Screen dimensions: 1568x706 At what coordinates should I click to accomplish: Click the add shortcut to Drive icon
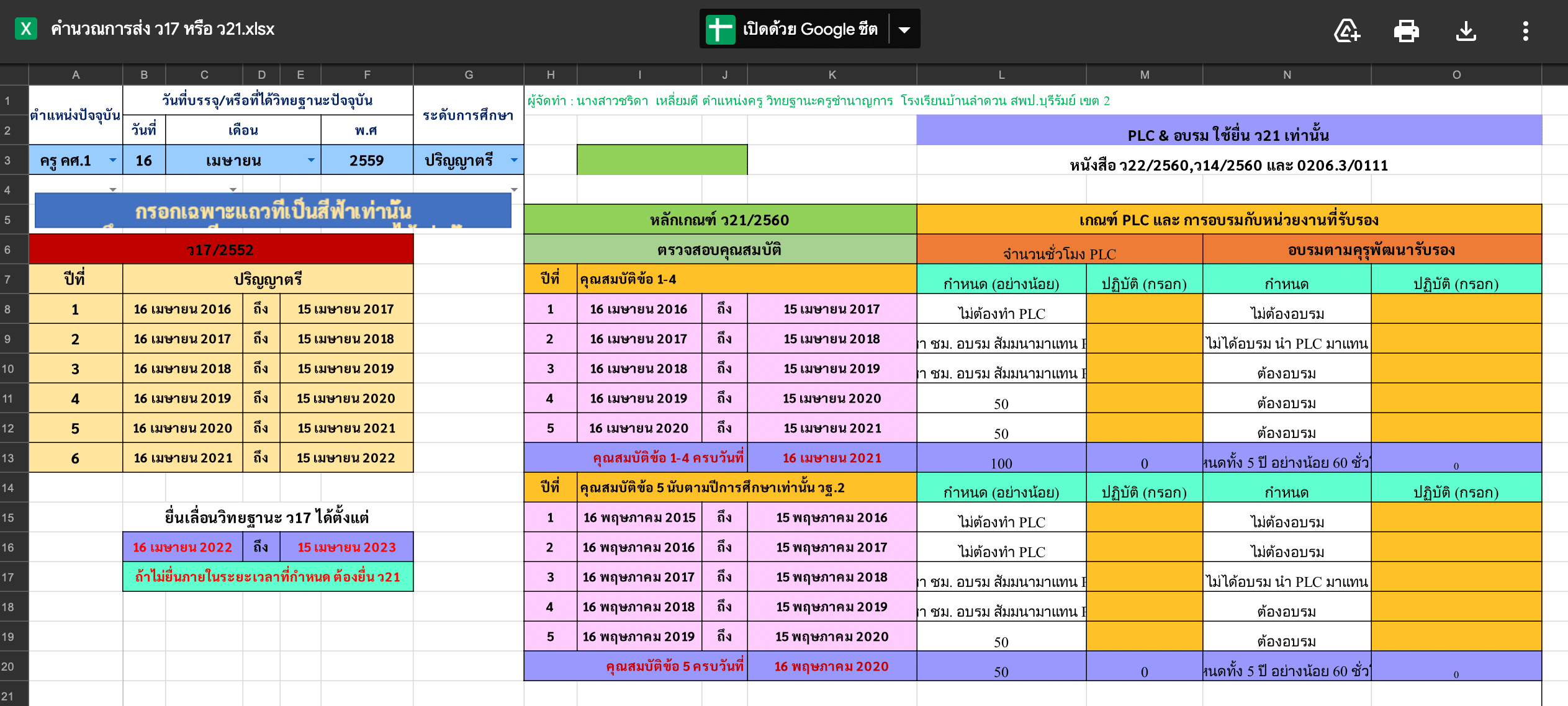(1347, 30)
